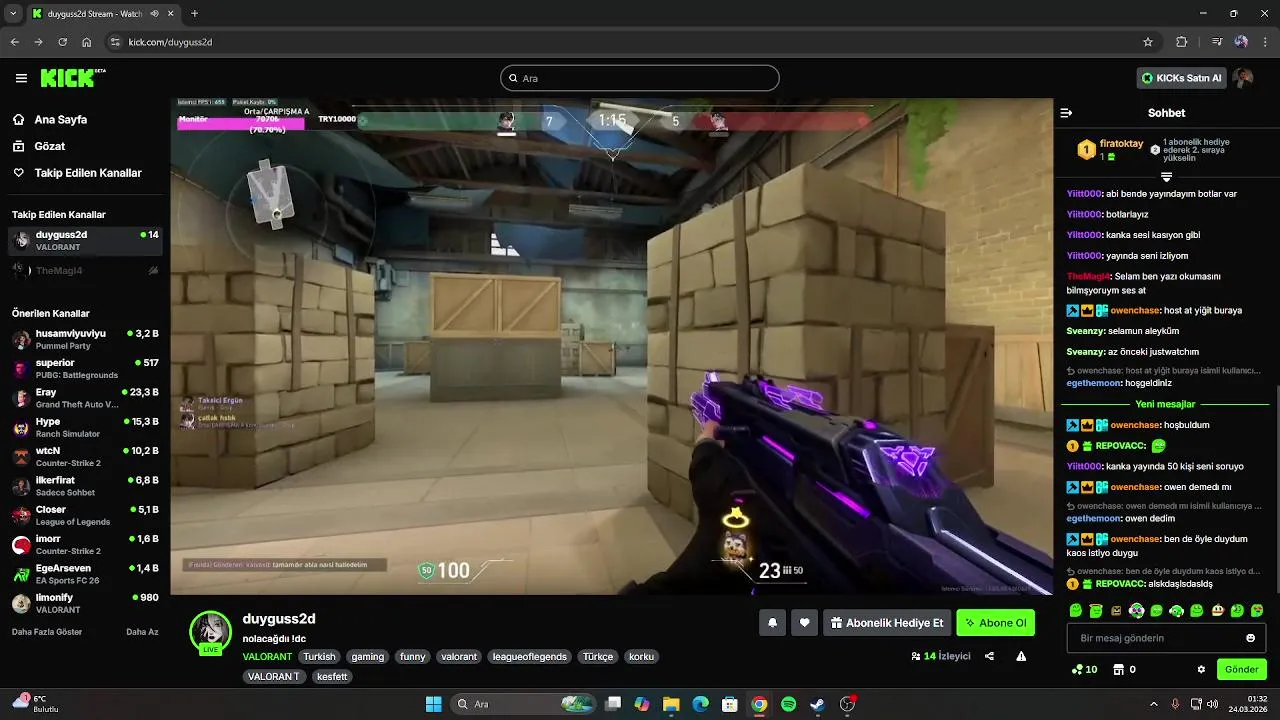
Task: Open the duyguss2d followed channel in sidebar
Action: click(85, 240)
